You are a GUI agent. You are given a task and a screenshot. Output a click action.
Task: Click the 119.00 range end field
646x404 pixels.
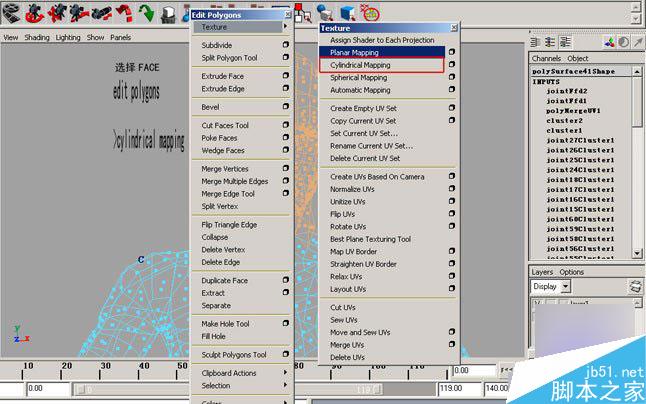(x=459, y=388)
